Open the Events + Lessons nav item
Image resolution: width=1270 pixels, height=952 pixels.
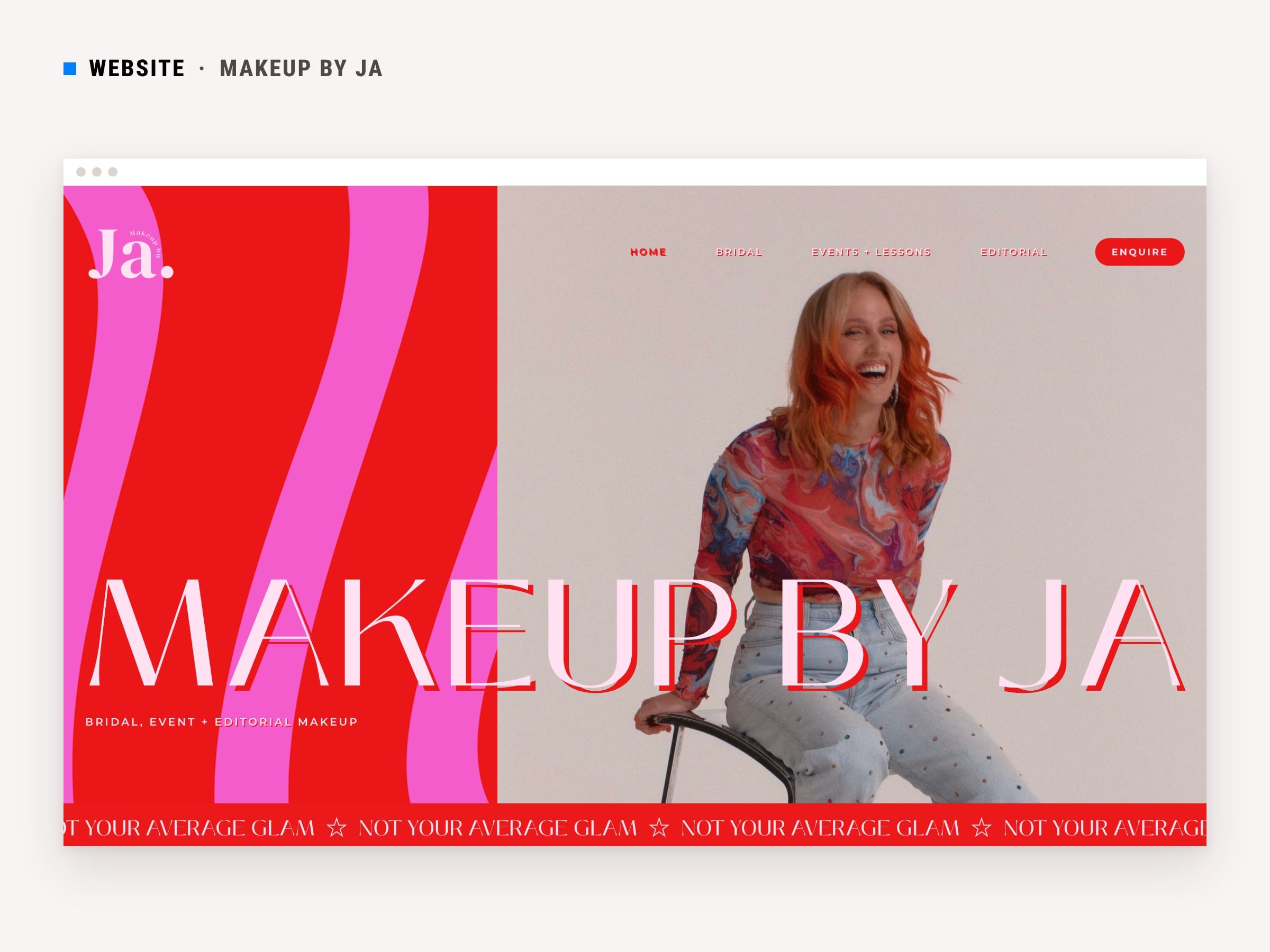(x=871, y=252)
